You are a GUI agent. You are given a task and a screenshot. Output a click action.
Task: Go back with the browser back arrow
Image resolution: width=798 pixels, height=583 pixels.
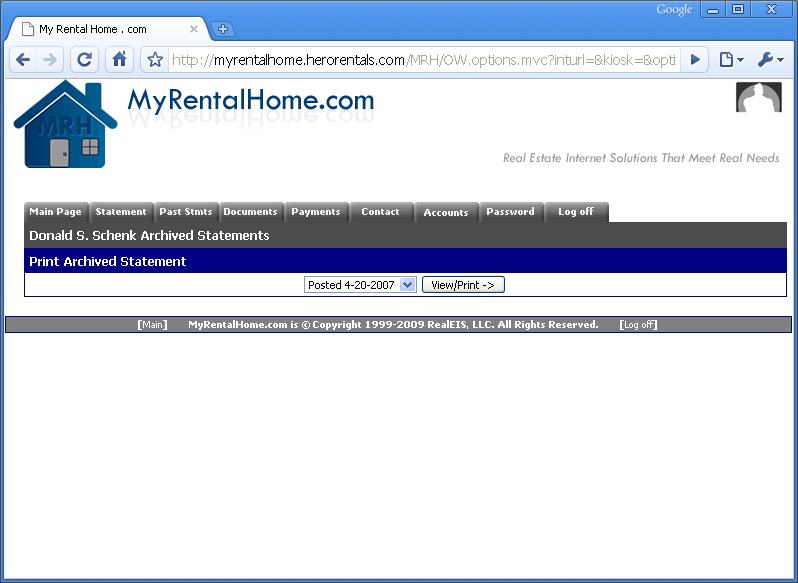point(23,60)
